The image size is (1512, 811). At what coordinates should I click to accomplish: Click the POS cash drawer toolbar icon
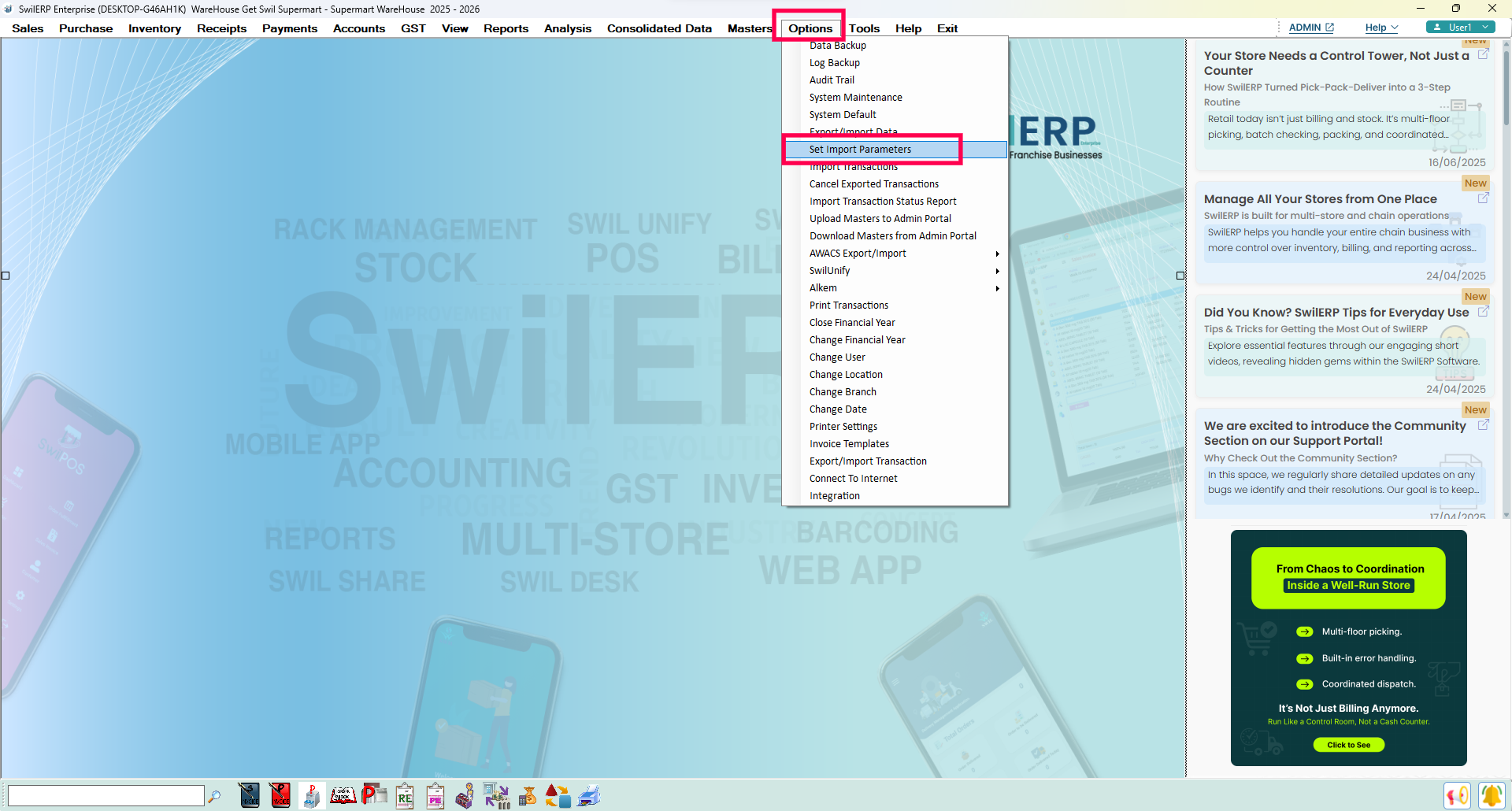click(311, 795)
